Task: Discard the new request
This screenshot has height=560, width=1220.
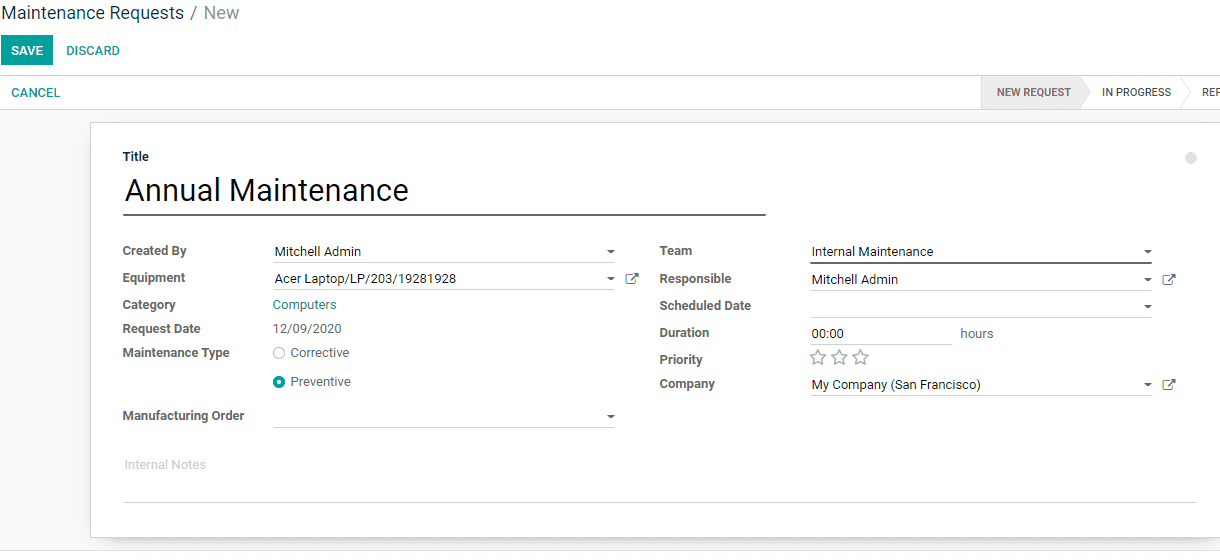Action: [93, 50]
